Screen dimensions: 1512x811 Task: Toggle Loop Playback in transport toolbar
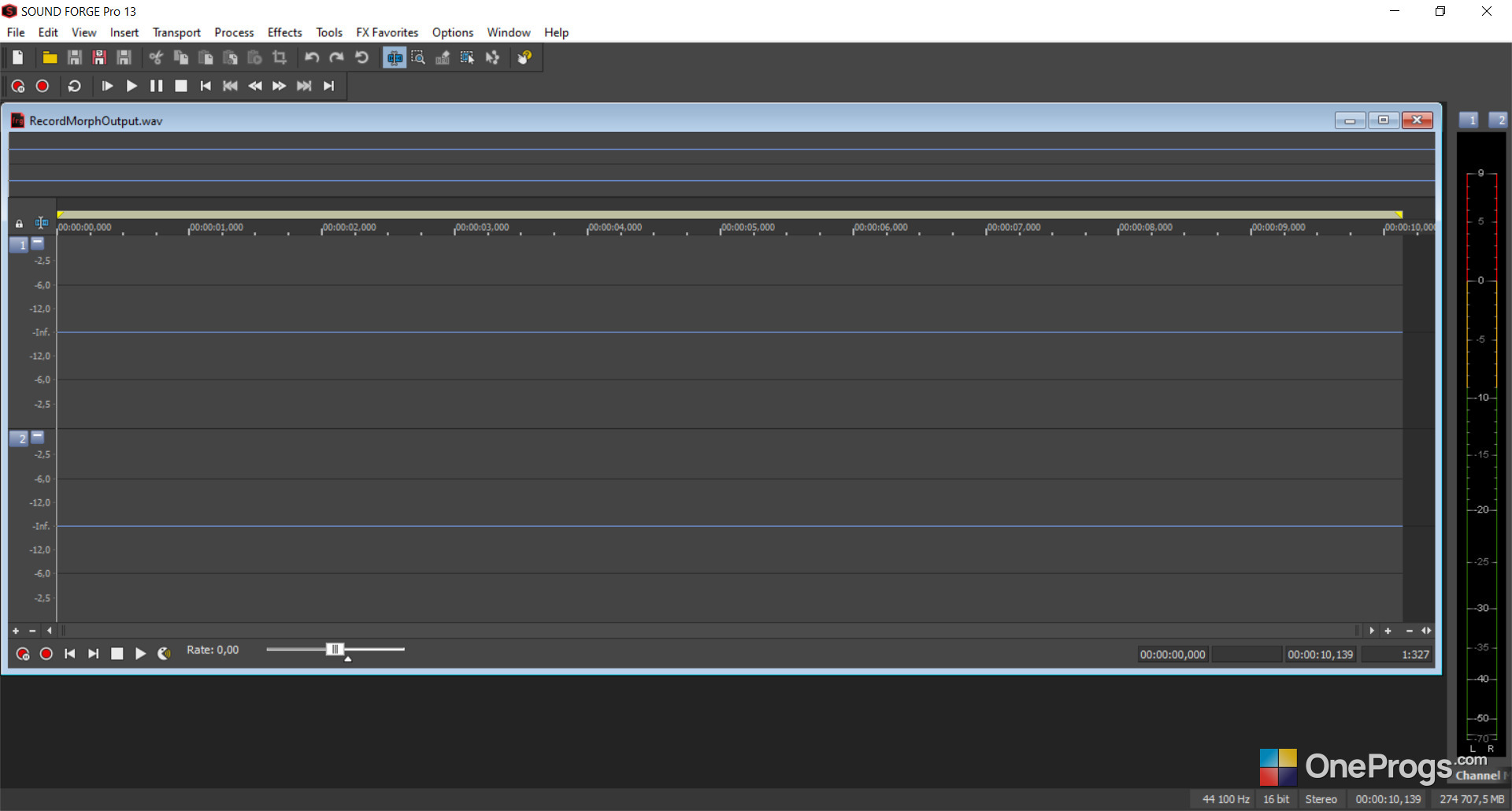coord(75,86)
